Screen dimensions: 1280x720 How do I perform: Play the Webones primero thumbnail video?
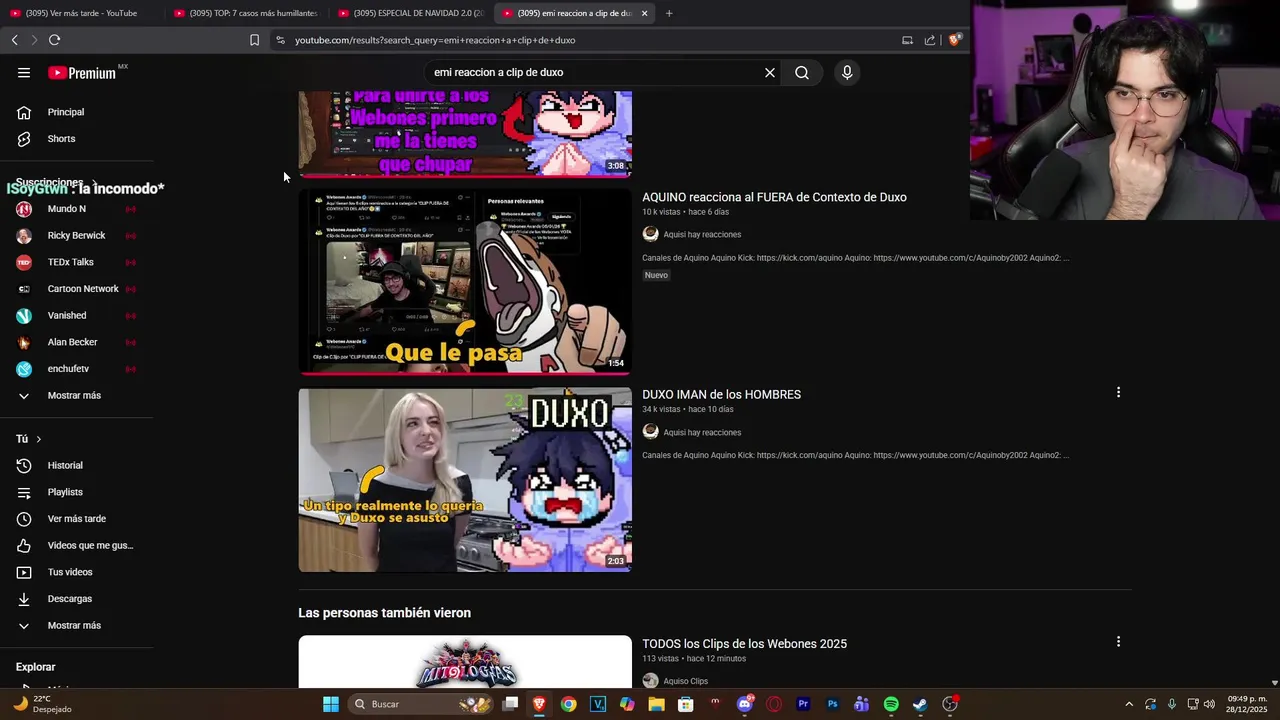[465, 133]
